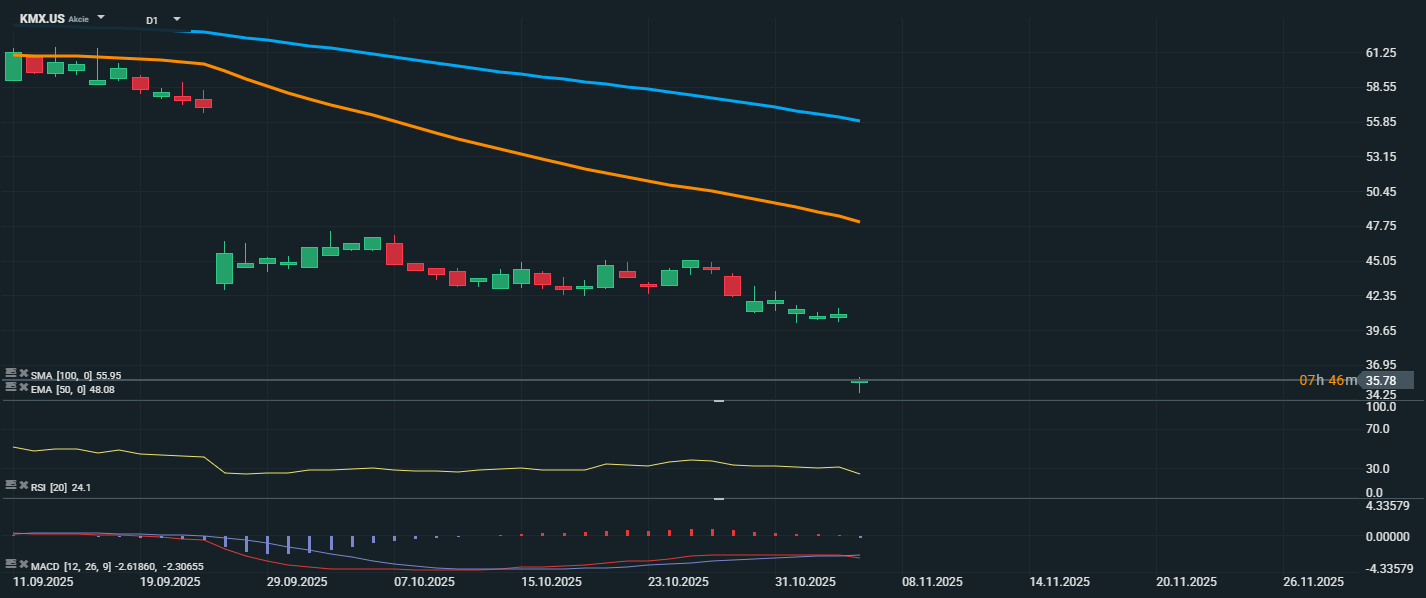
Task: Click the 26.11.2025 date label
Action: point(1313,581)
